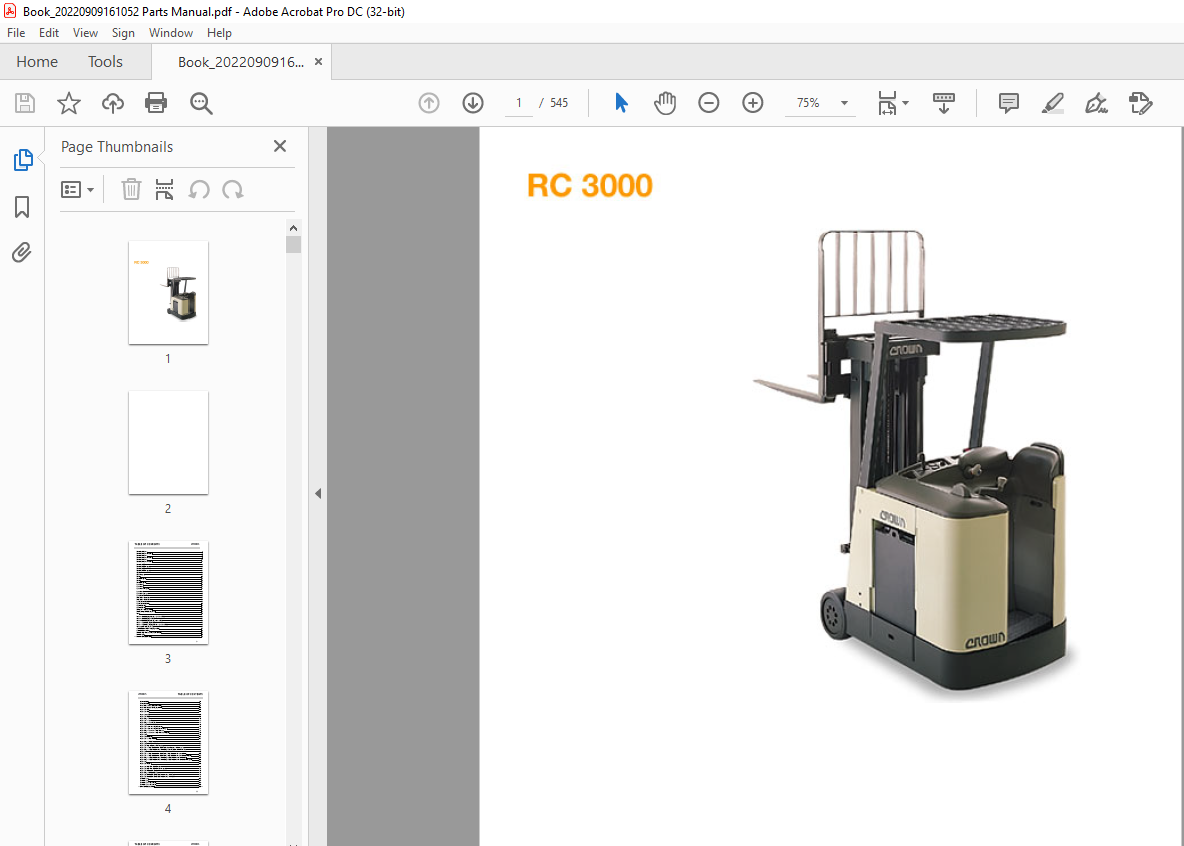Close the Page Thumbnails panel

point(279,146)
